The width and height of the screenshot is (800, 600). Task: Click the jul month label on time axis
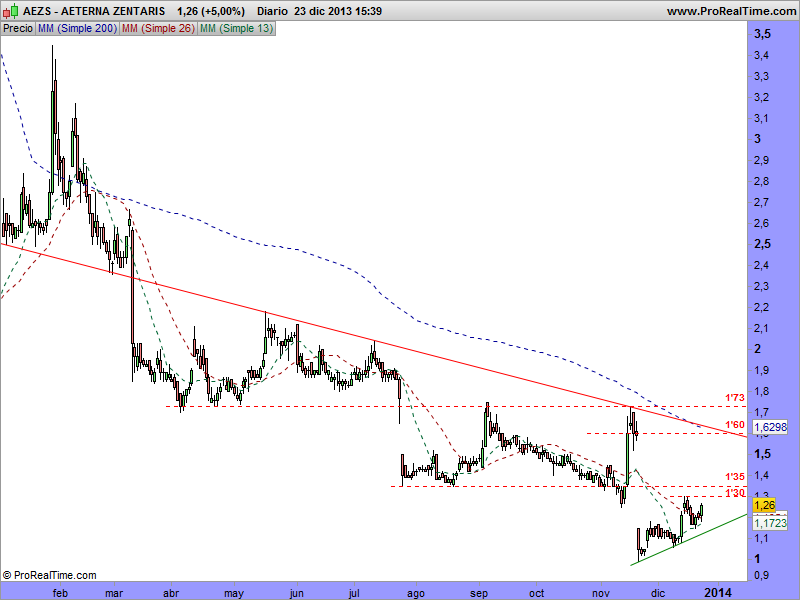point(354,593)
